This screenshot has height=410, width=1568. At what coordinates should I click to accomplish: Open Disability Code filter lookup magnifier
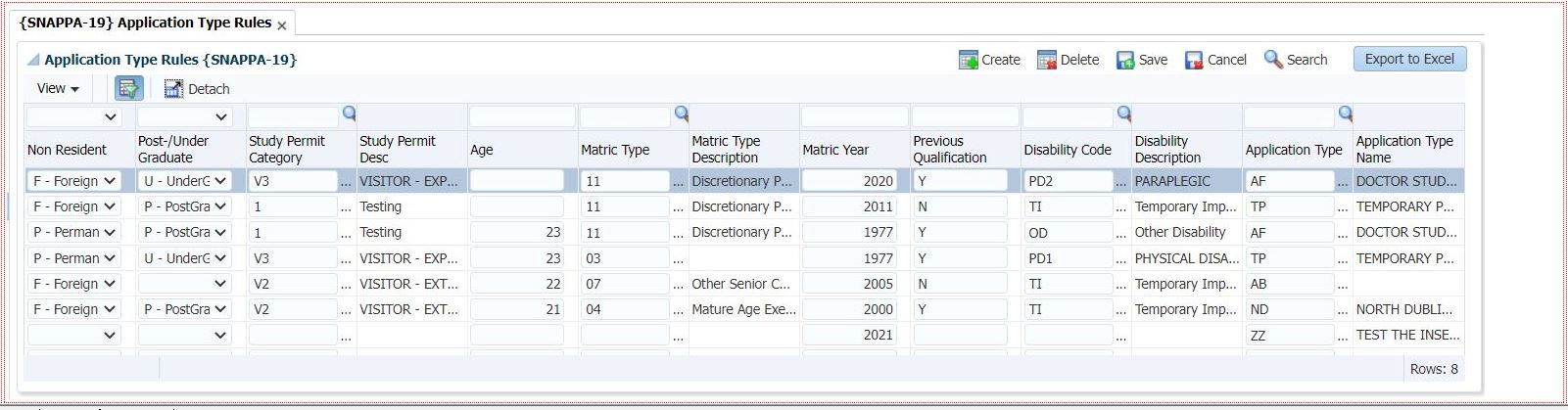click(1124, 114)
